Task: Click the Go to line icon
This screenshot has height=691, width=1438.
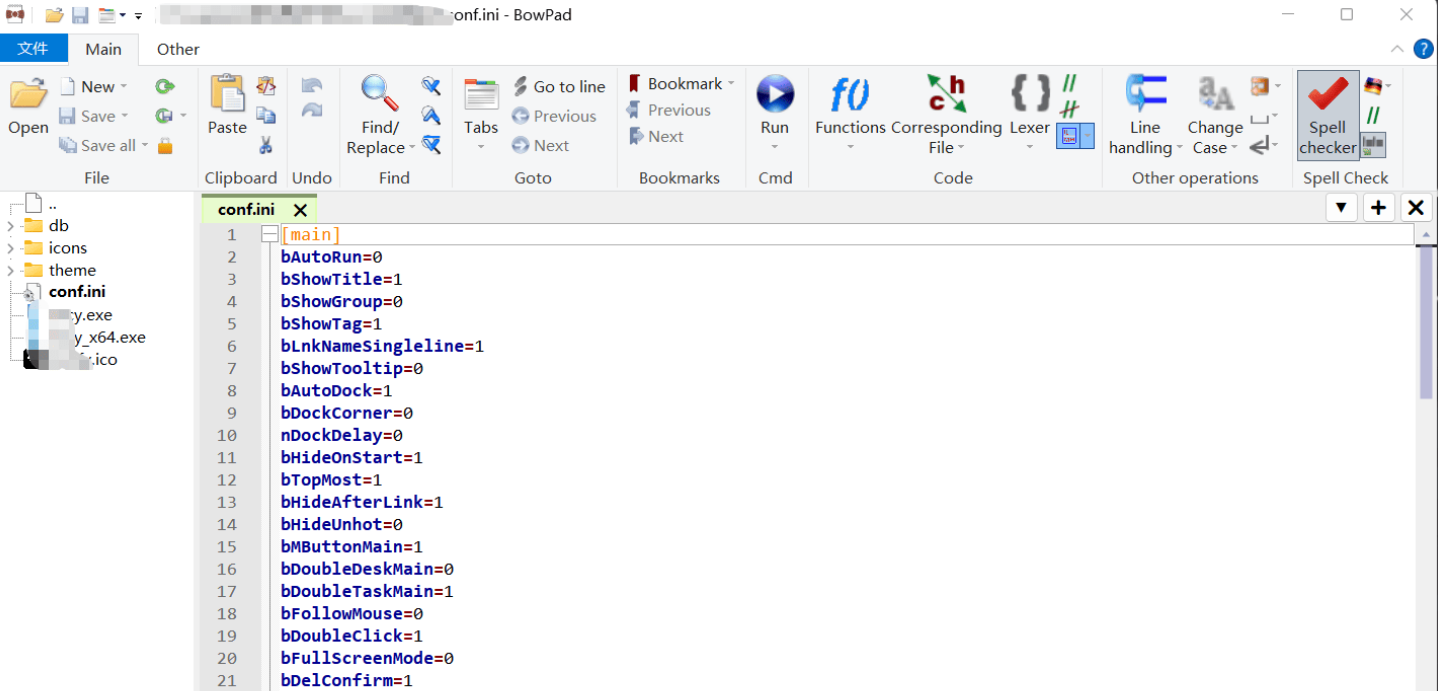Action: tap(521, 86)
